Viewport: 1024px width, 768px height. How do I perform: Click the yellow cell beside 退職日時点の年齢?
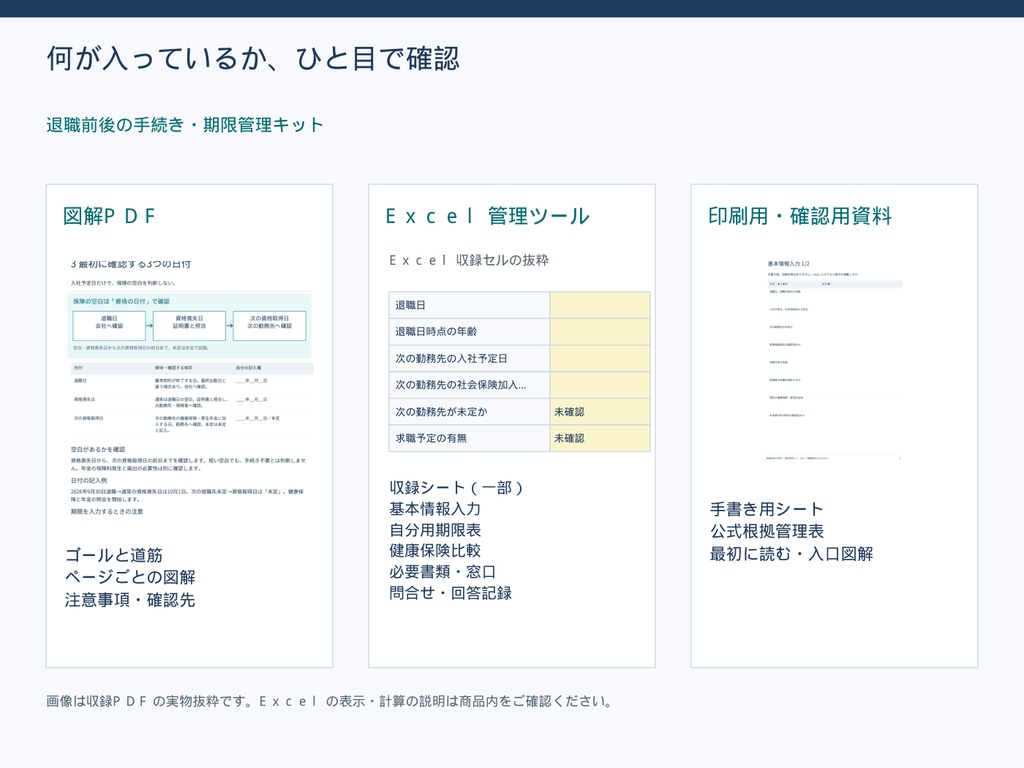click(600, 332)
